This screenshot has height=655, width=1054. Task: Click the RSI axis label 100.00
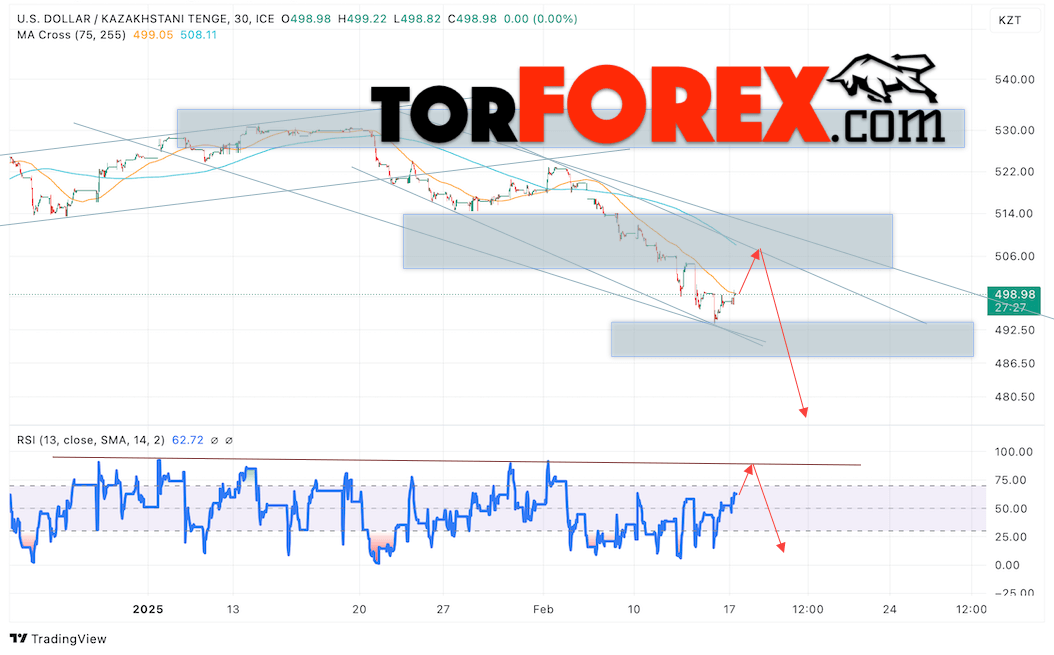point(1014,452)
